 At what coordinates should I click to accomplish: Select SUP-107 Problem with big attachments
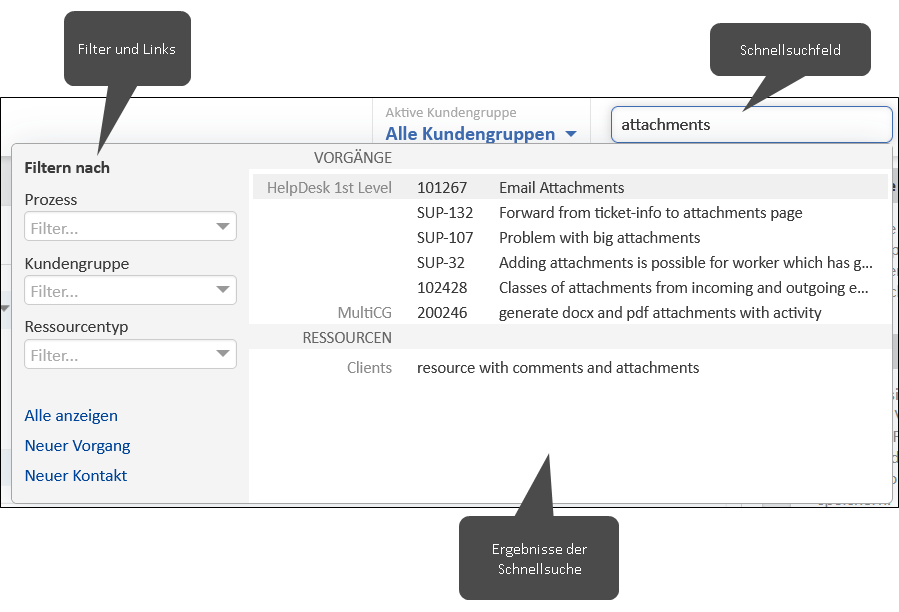570,237
